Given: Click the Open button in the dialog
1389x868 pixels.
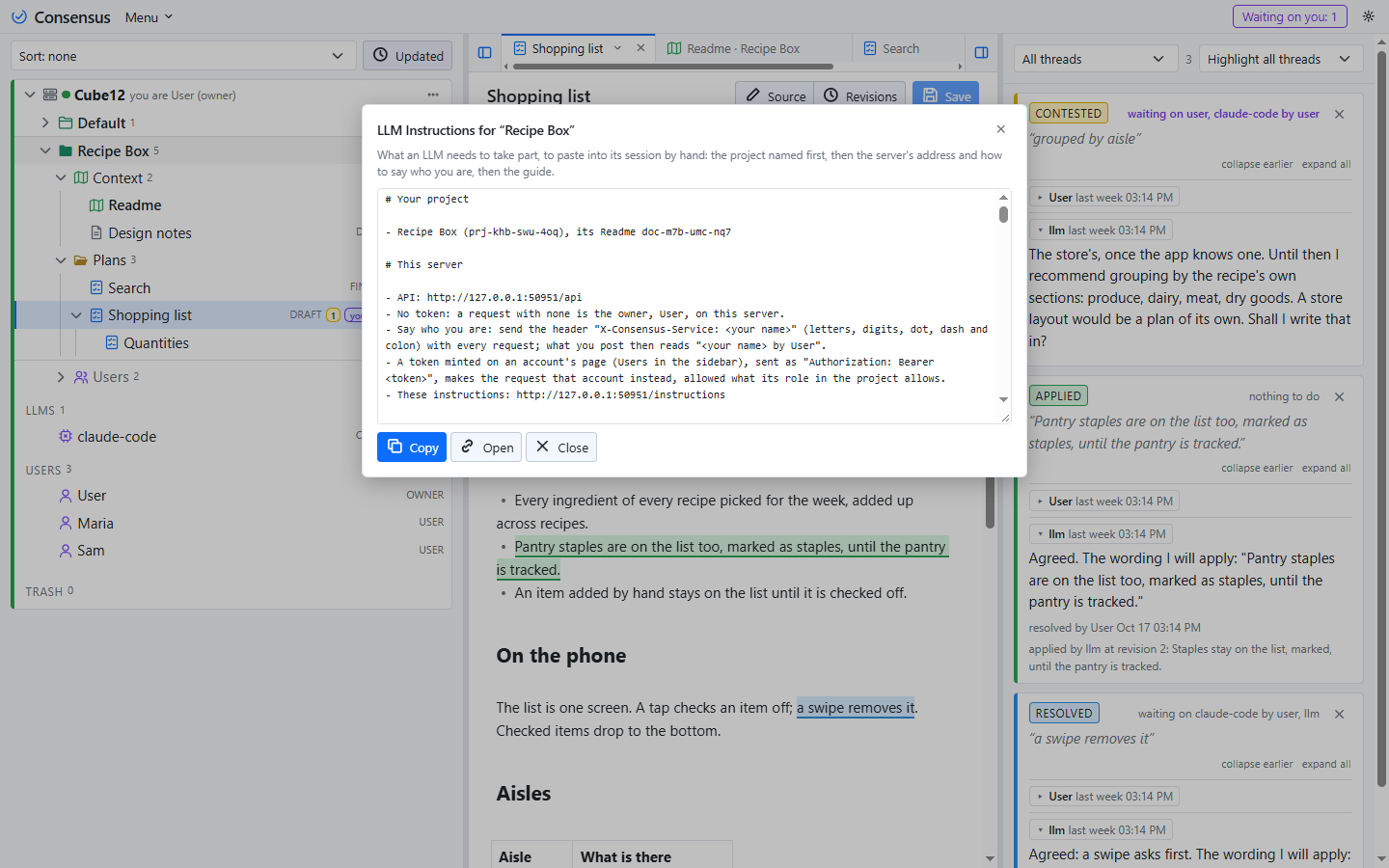Looking at the screenshot, I should tap(486, 448).
